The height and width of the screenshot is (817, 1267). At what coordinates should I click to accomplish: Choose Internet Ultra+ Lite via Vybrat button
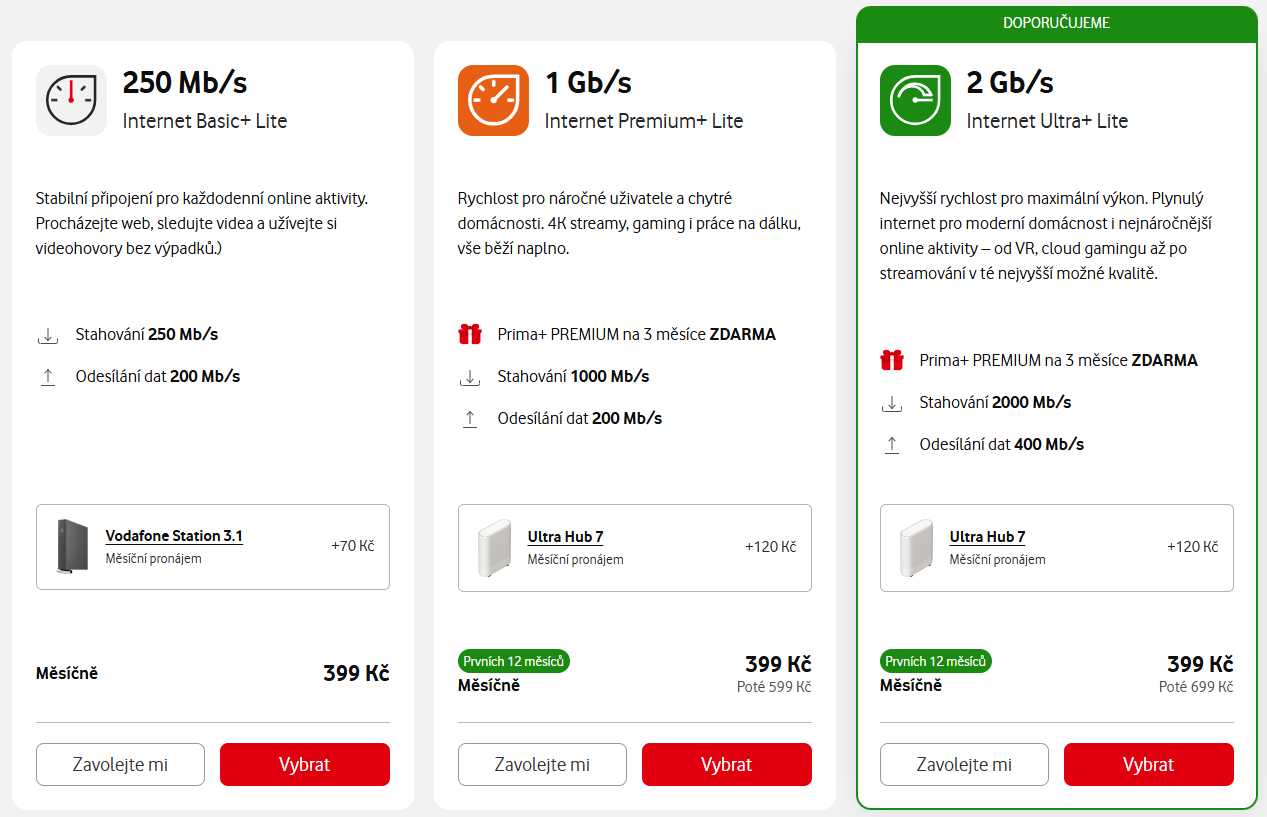[1148, 765]
